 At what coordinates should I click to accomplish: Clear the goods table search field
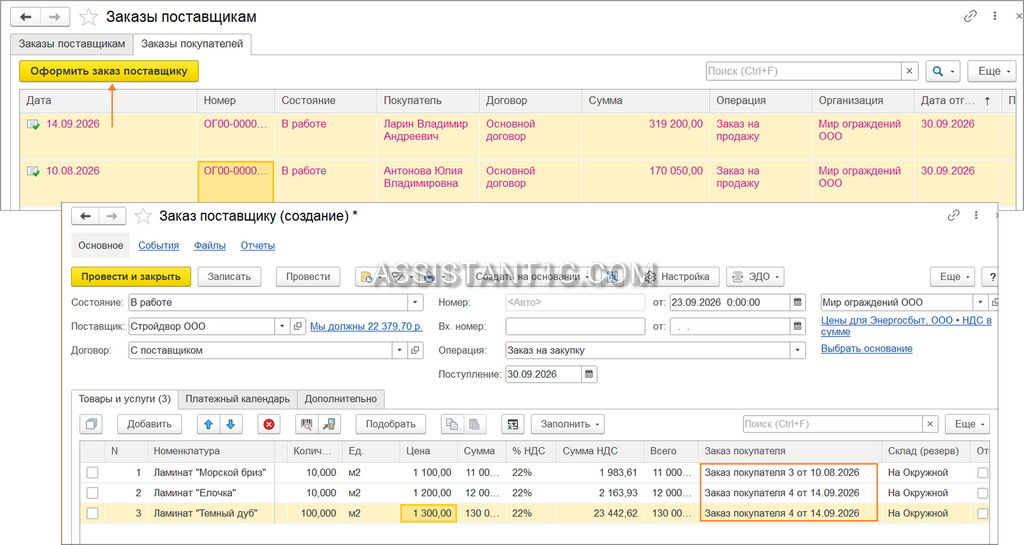click(x=930, y=424)
